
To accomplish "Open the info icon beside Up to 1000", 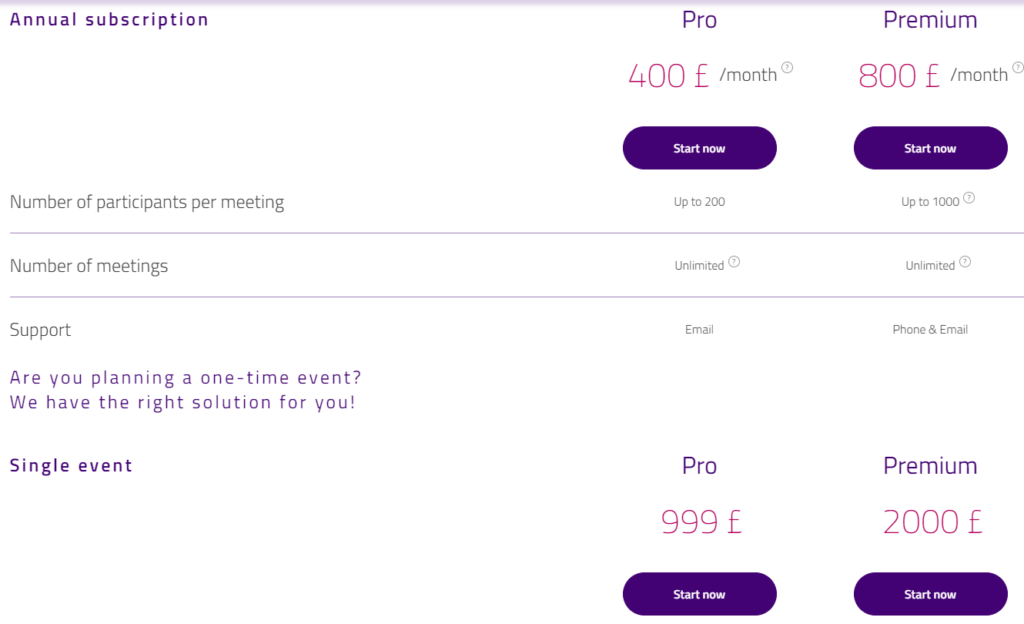I will pos(969,198).
